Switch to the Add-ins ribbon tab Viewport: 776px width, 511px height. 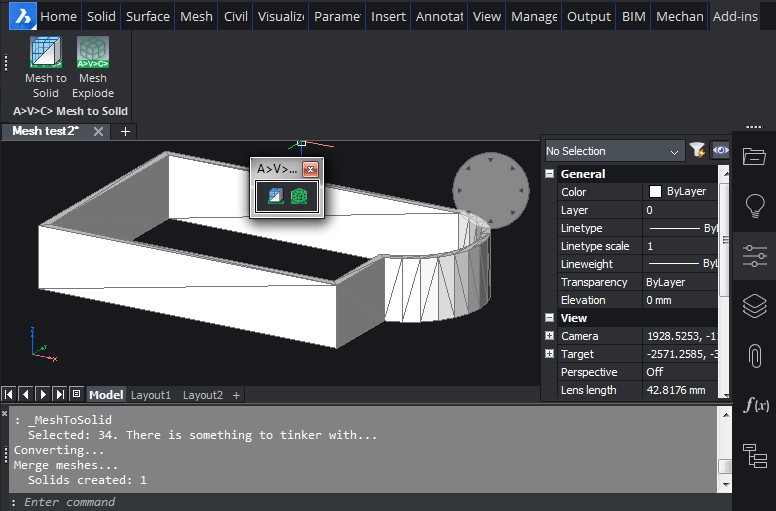pos(734,16)
